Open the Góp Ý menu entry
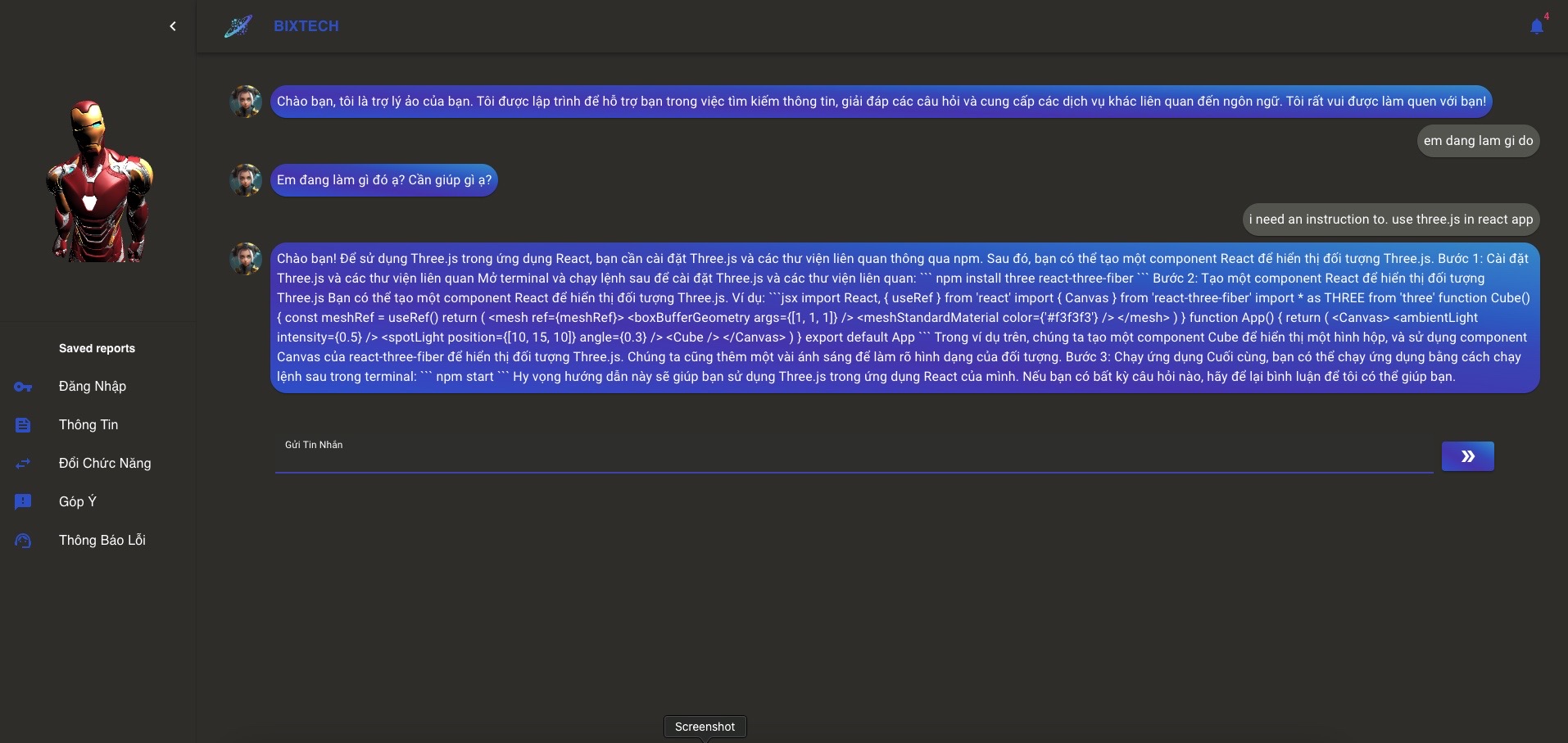Image resolution: width=1568 pixels, height=743 pixels. [78, 502]
